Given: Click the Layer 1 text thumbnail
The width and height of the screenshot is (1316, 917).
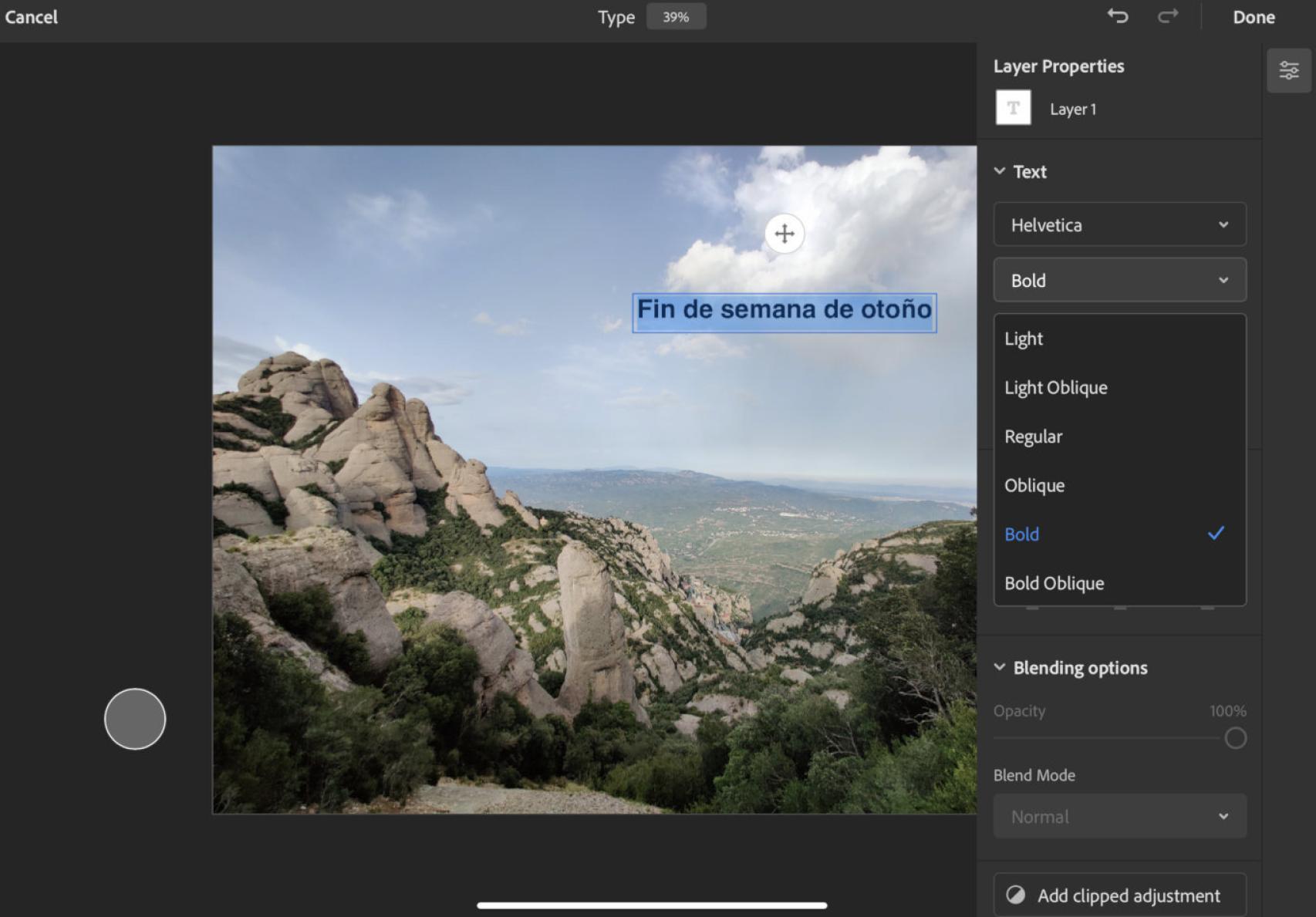Looking at the screenshot, I should click(x=1013, y=108).
